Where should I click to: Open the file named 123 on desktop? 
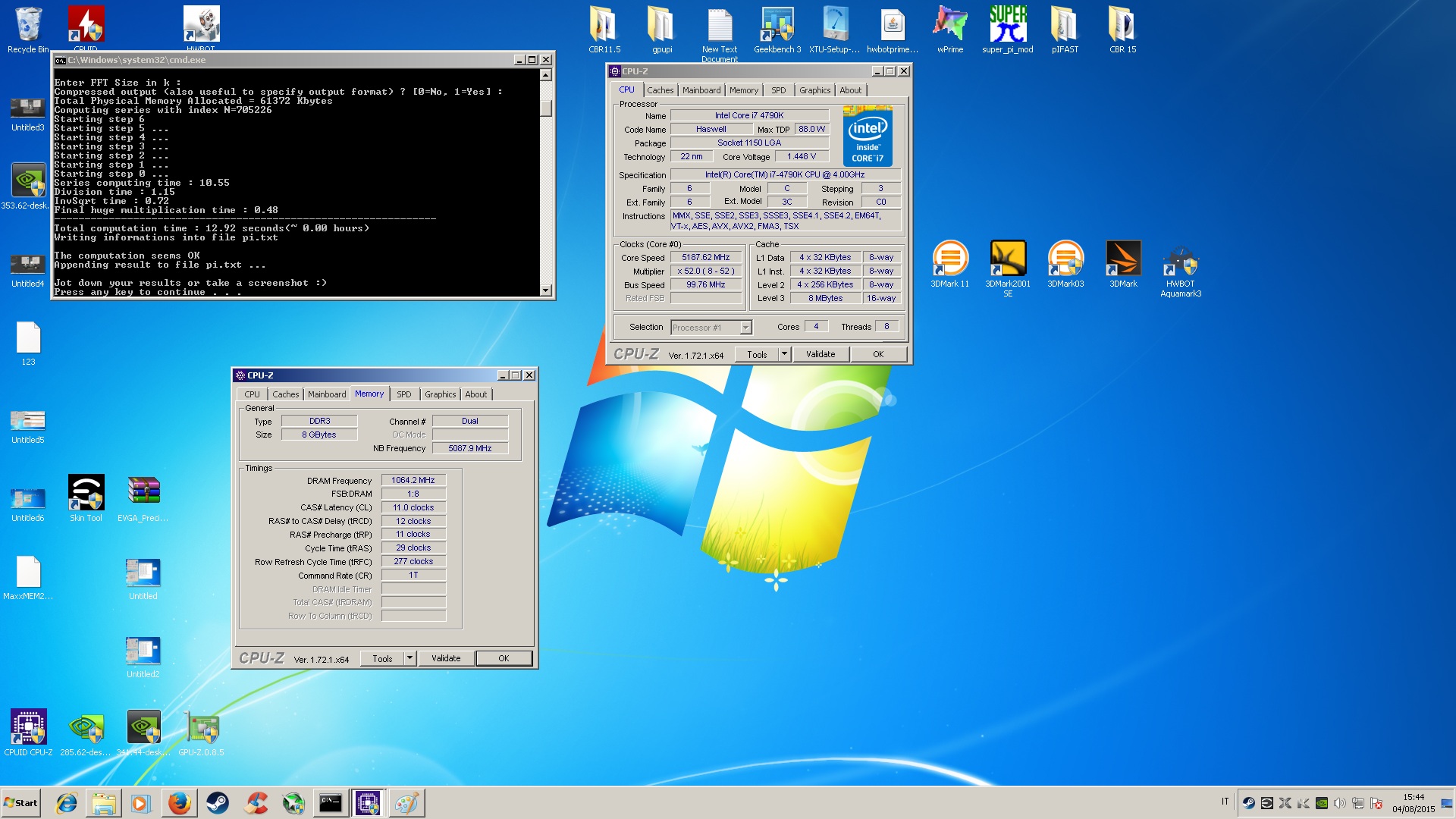28,343
